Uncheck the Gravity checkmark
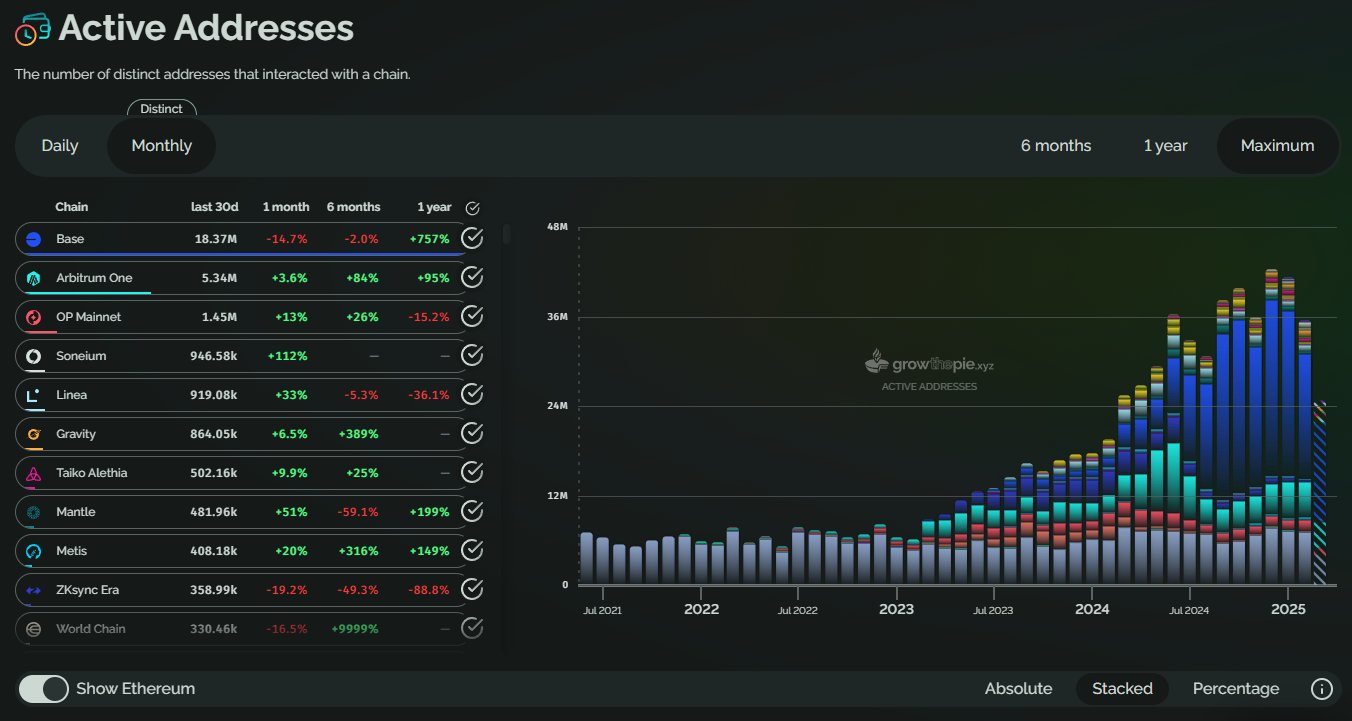The image size is (1352, 721). click(472, 434)
